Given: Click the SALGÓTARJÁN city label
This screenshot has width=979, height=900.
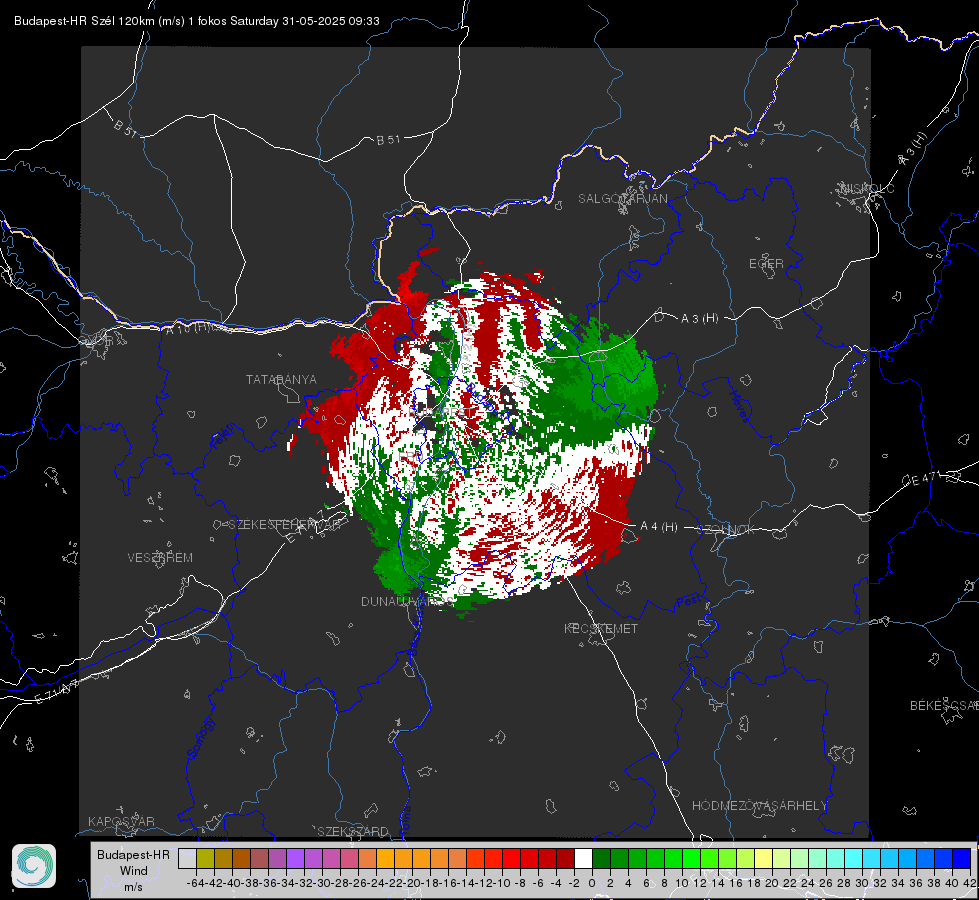Looking at the screenshot, I should click(622, 199).
